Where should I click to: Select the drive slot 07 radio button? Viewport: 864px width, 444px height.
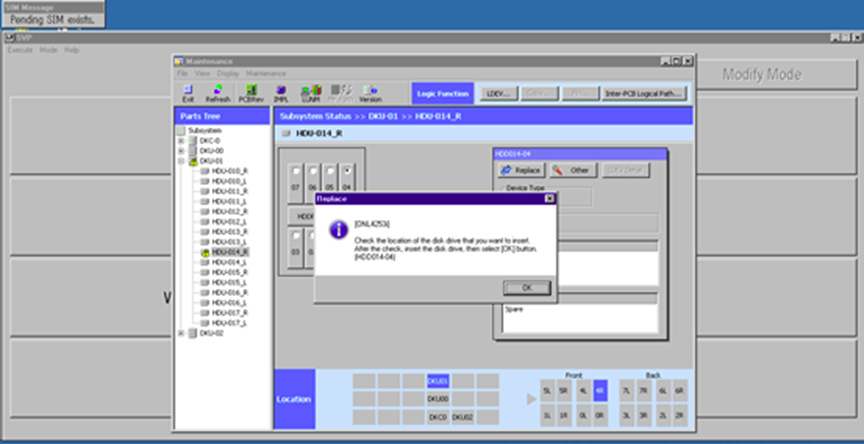(x=296, y=171)
